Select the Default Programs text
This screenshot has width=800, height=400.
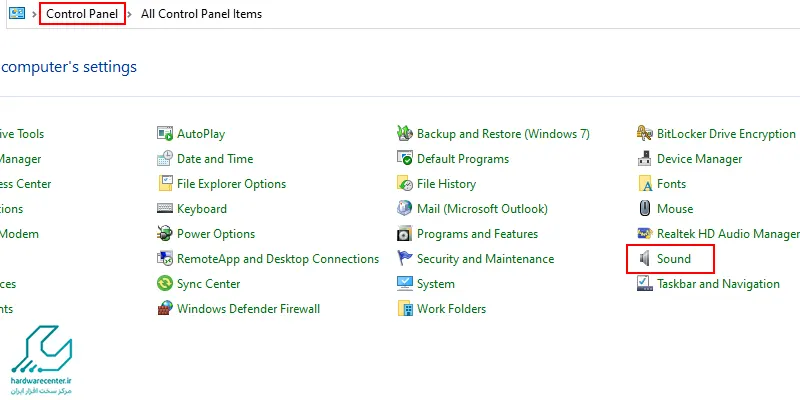pyautogui.click(x=463, y=159)
